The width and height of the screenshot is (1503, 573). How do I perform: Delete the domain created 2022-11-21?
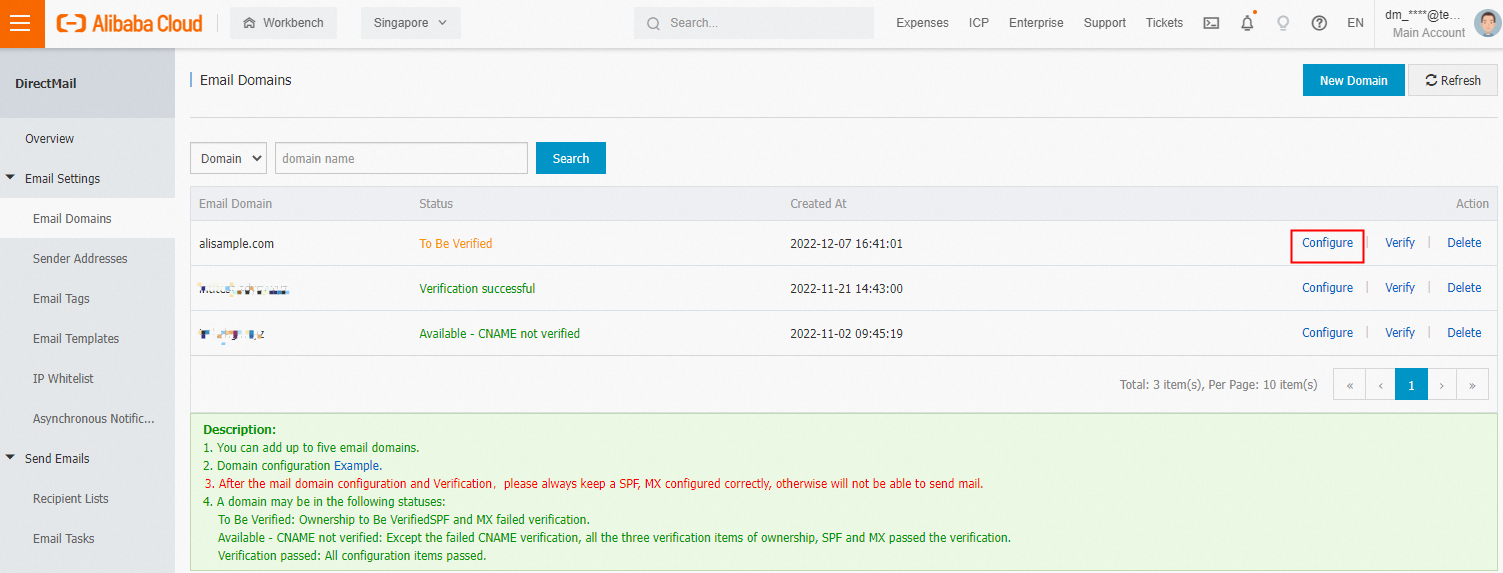point(1464,288)
